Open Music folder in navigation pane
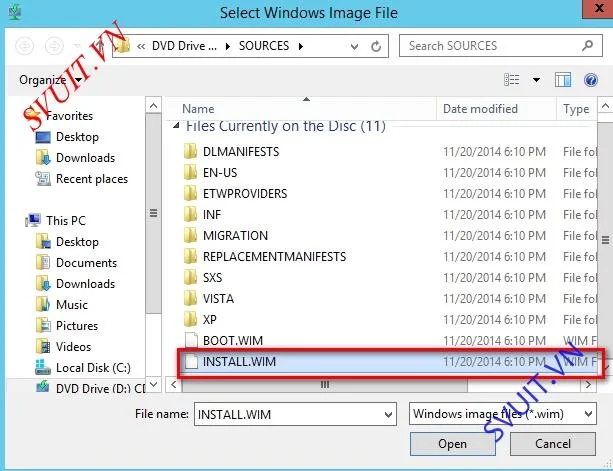 point(61,304)
